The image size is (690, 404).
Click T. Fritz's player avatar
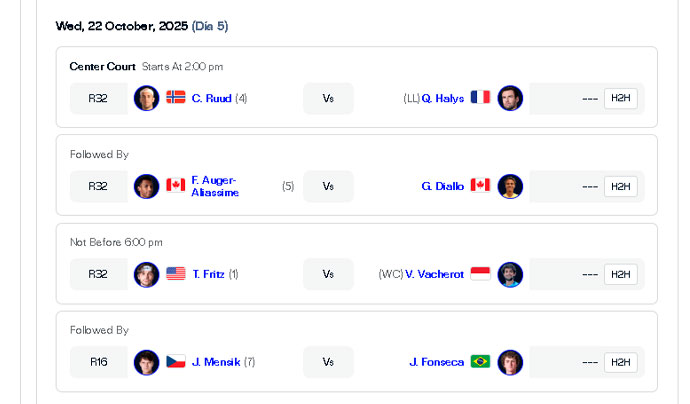click(147, 274)
